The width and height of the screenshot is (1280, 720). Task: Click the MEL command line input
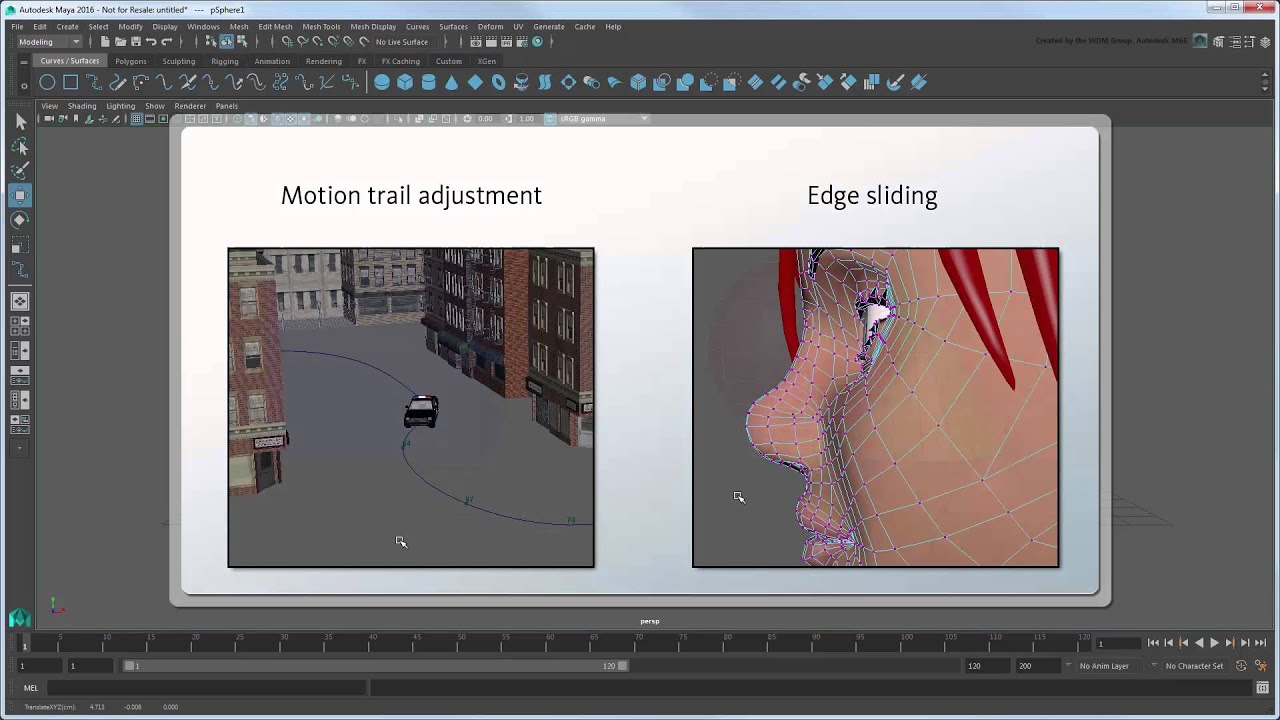coord(206,688)
